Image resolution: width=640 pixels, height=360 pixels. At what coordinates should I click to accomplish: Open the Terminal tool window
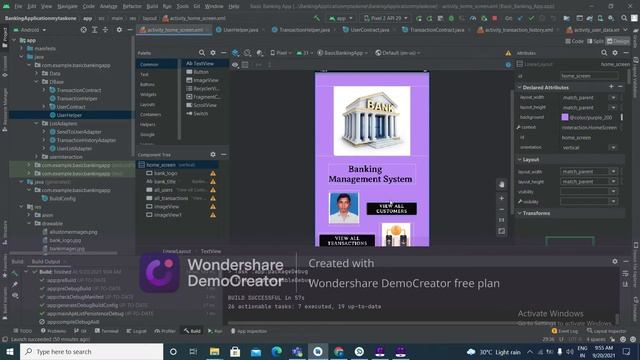(107, 331)
